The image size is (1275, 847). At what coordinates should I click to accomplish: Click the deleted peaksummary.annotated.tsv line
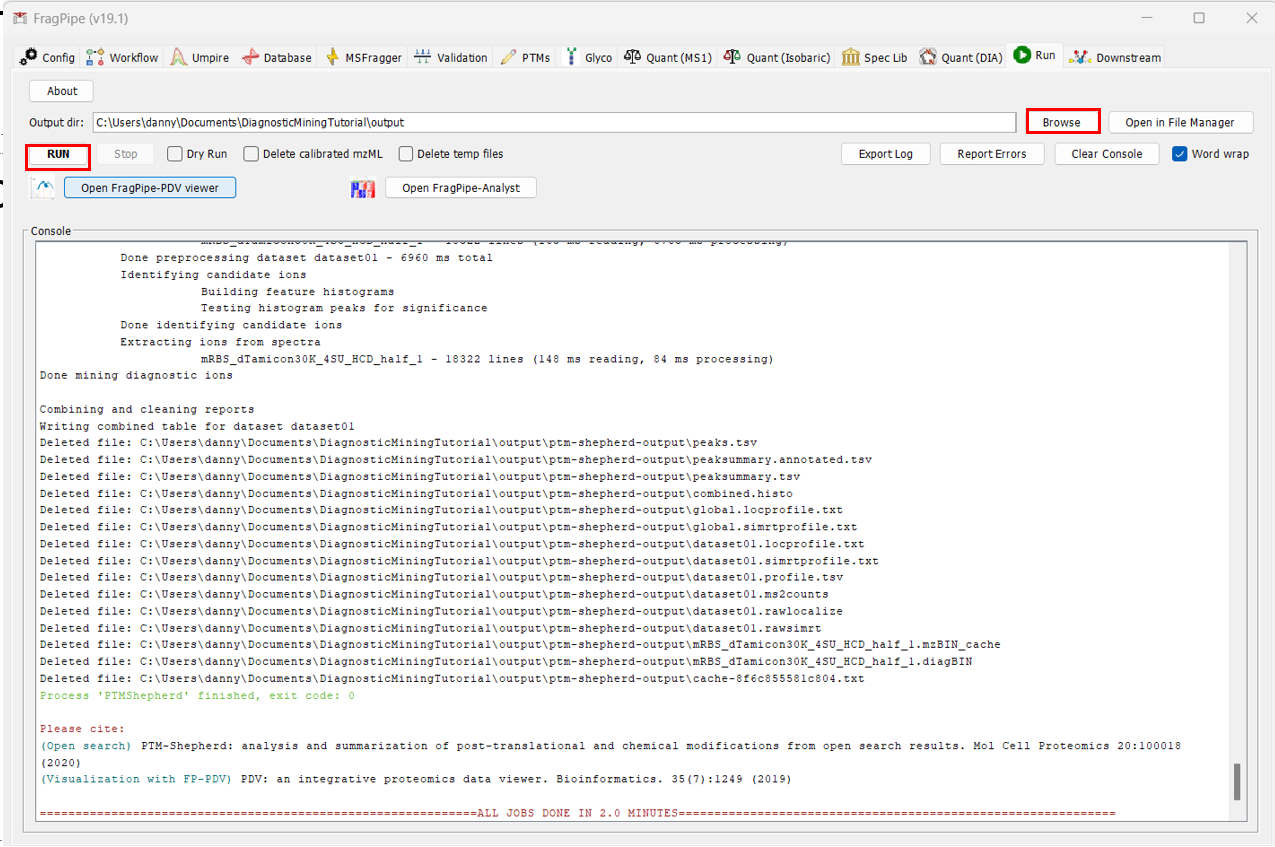pos(455,459)
